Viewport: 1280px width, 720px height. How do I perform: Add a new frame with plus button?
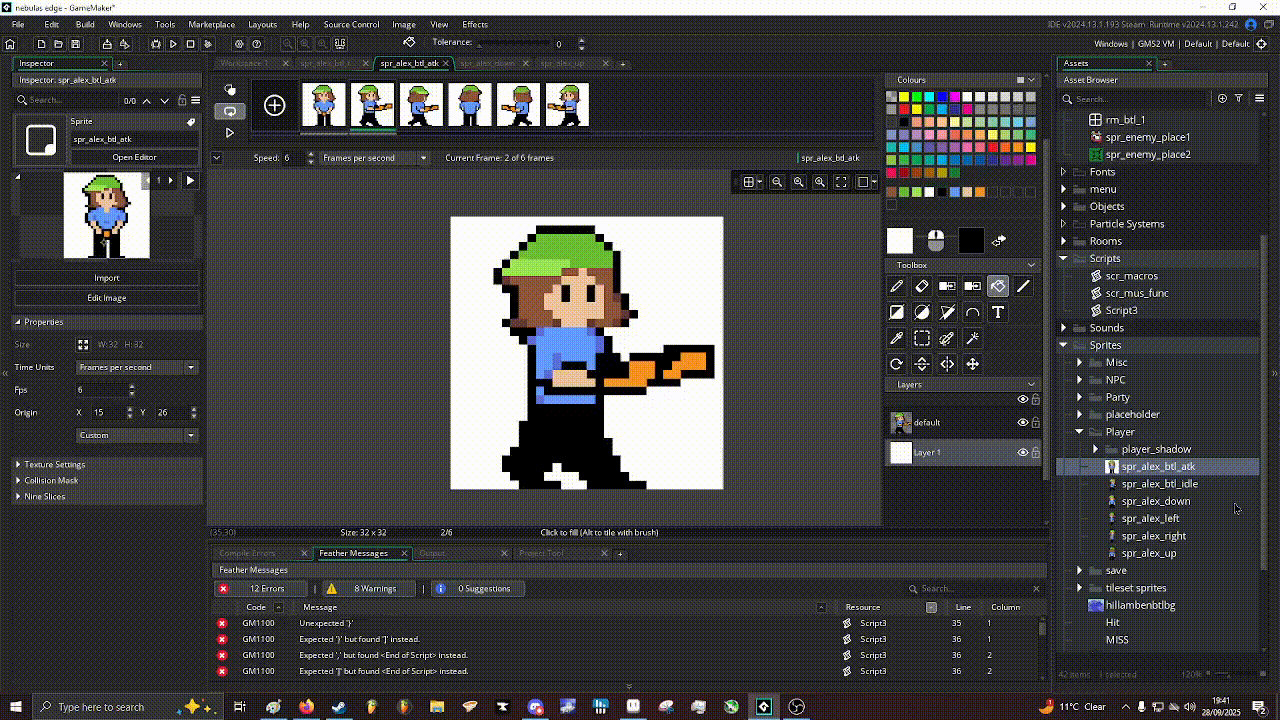coord(274,105)
